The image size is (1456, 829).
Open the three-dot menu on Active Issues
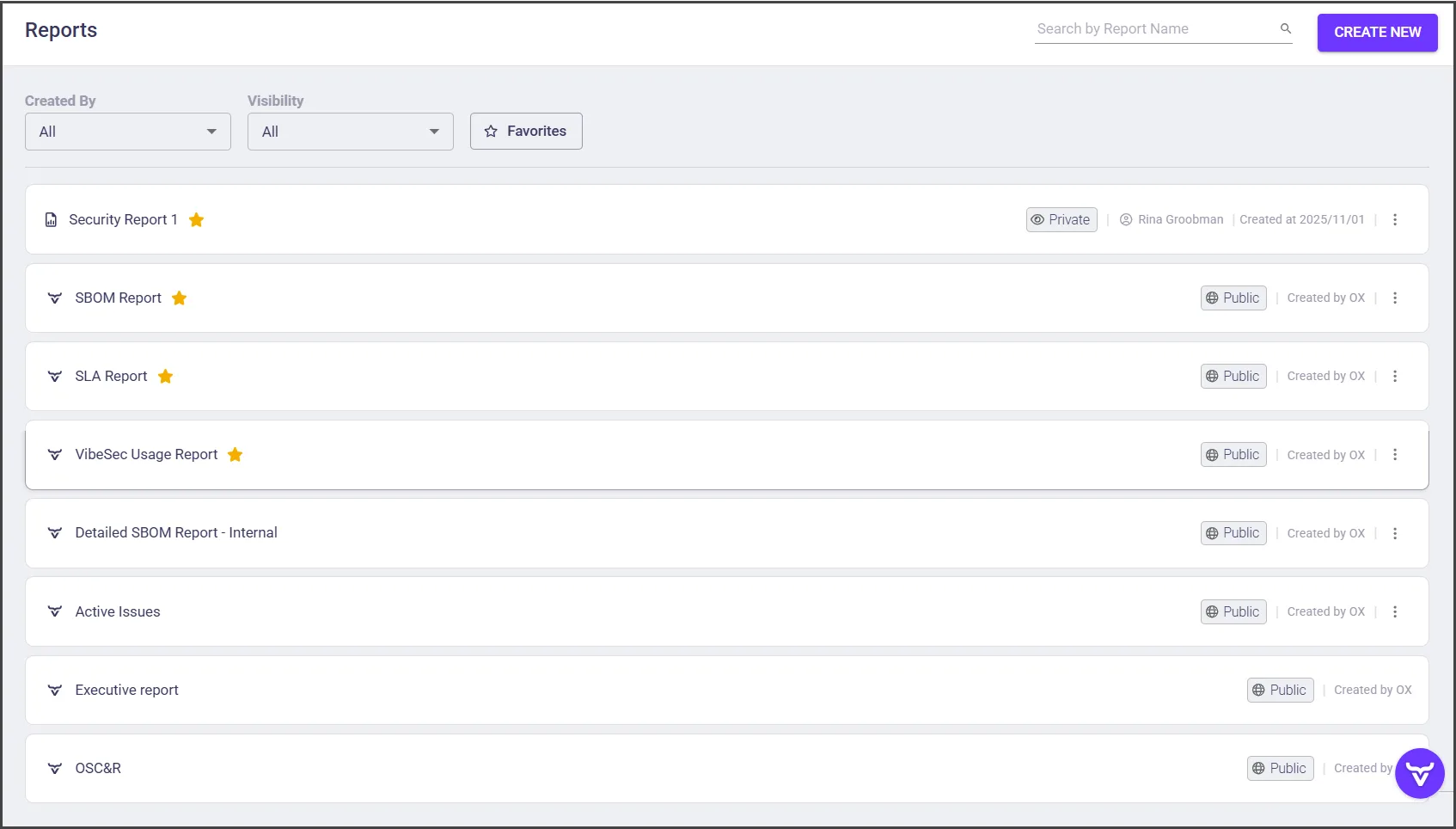point(1395,611)
